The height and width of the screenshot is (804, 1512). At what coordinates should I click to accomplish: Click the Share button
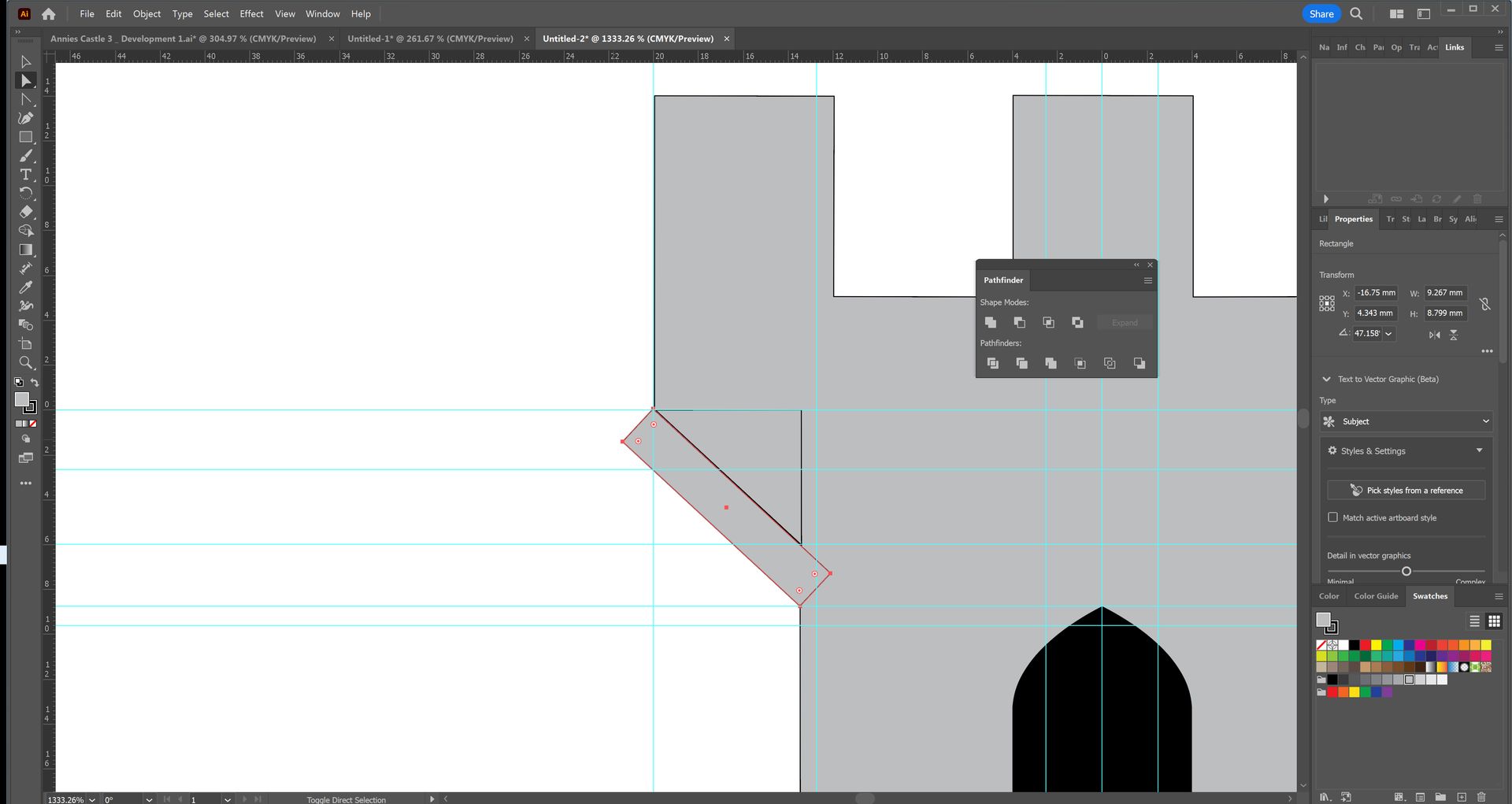click(1321, 14)
